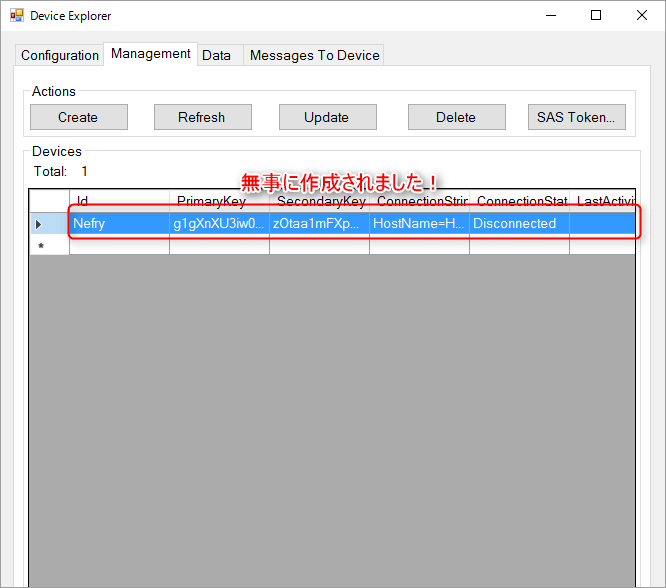The width and height of the screenshot is (666, 588).
Task: Switch to the Configuration tab
Action: [x=60, y=55]
